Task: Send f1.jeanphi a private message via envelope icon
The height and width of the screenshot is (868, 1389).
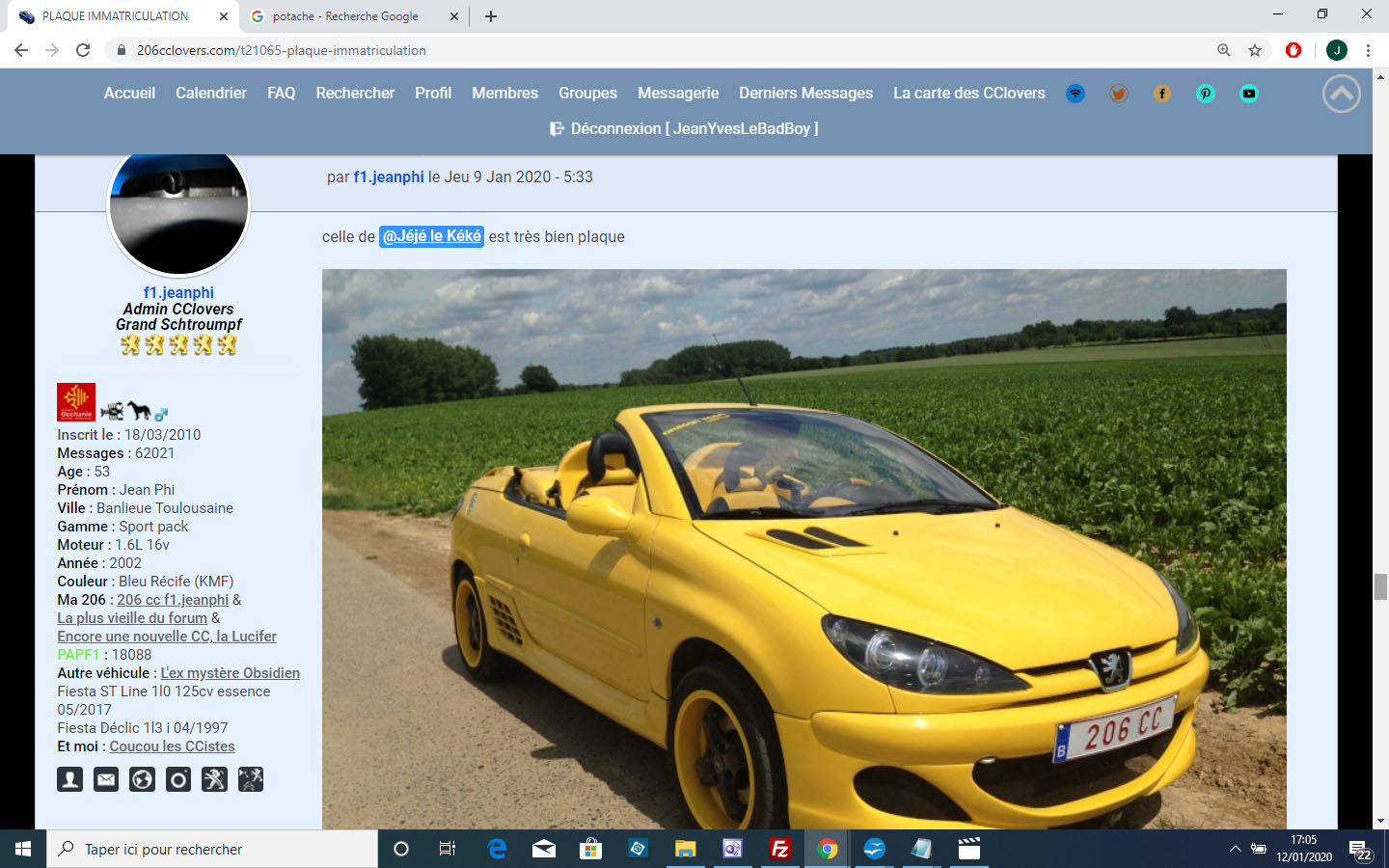Action: pyautogui.click(x=106, y=779)
